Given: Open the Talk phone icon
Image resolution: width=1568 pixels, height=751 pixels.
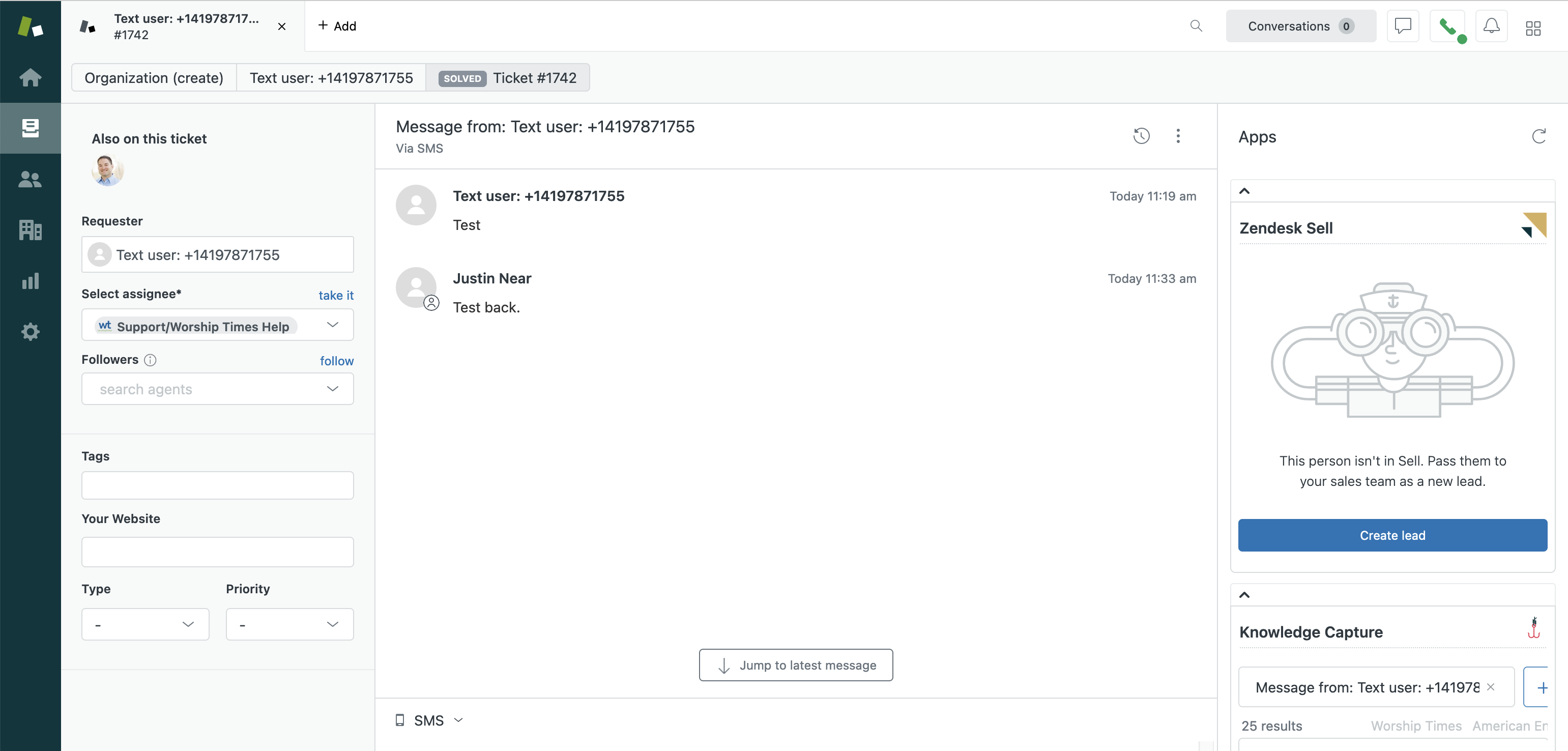Looking at the screenshot, I should [x=1447, y=26].
